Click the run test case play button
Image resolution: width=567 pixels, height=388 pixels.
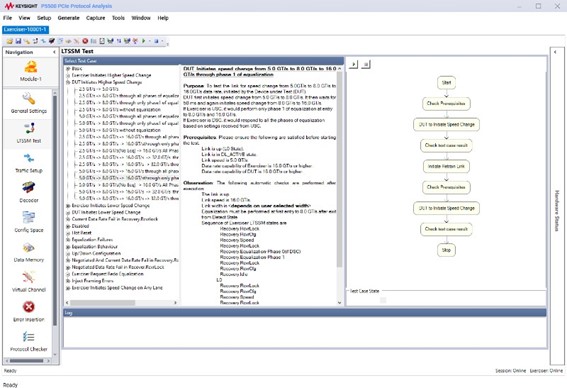pyautogui.click(x=353, y=64)
